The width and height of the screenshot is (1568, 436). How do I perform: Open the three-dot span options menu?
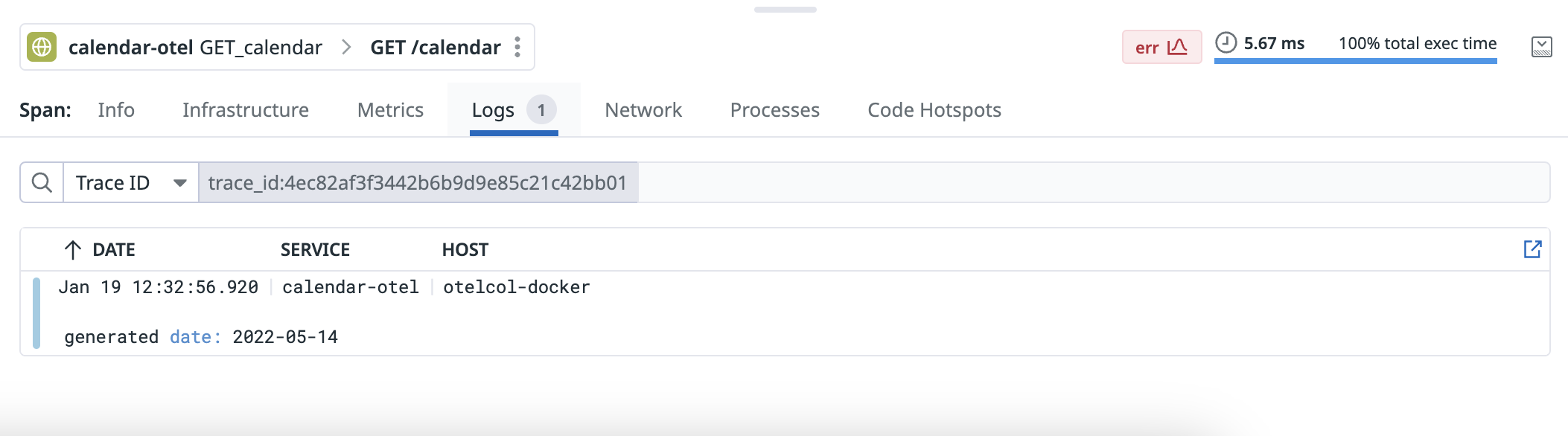(517, 47)
